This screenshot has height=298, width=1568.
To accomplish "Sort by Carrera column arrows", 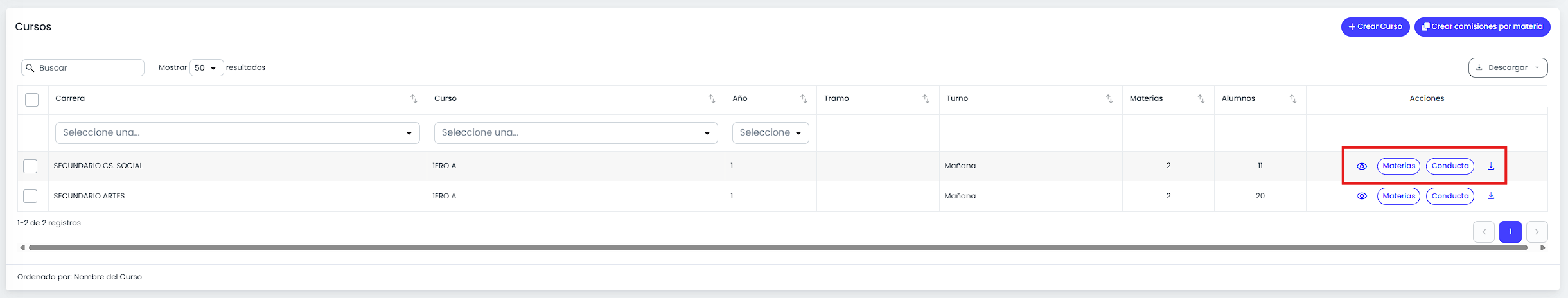I will pos(414,99).
